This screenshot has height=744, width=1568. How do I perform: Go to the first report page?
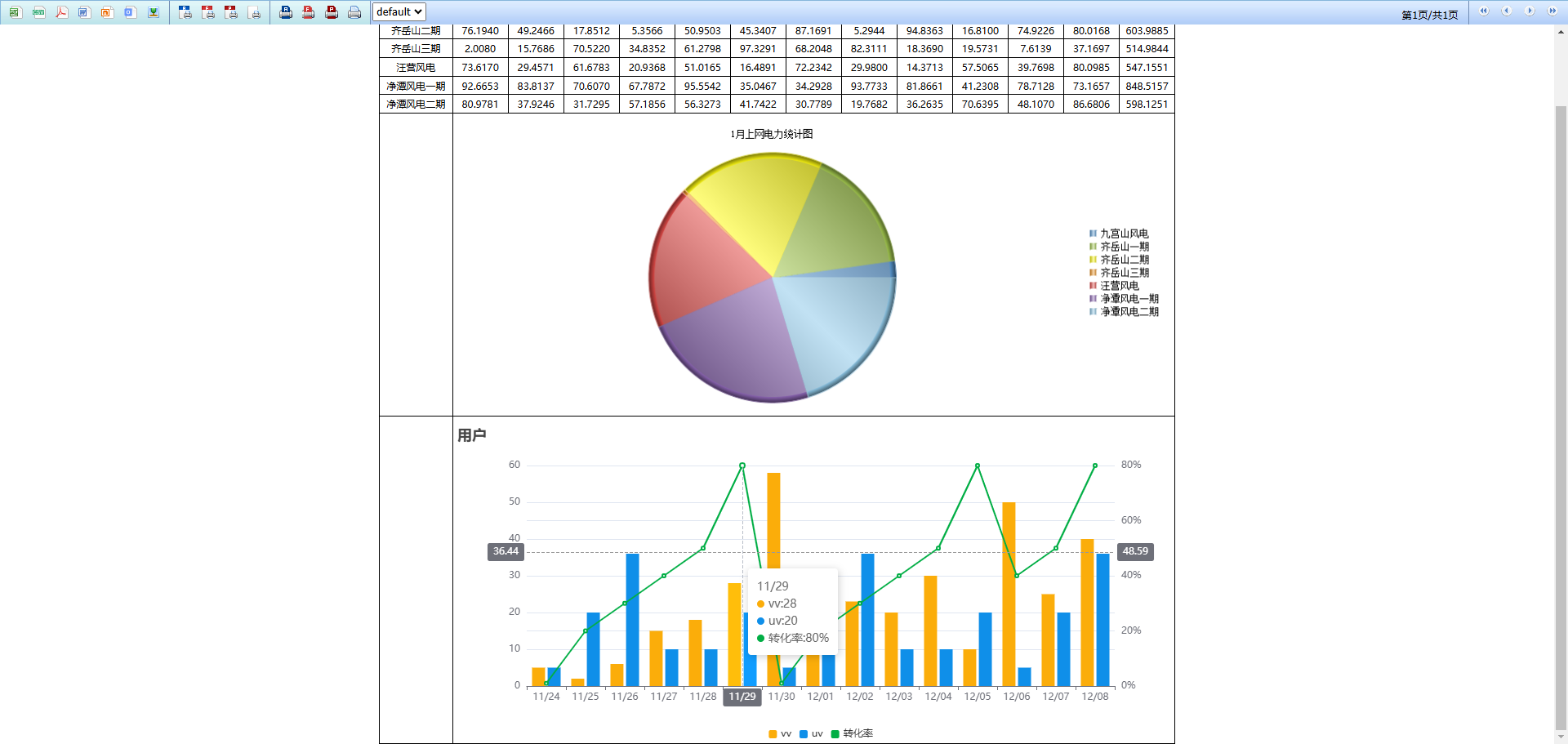[1484, 11]
